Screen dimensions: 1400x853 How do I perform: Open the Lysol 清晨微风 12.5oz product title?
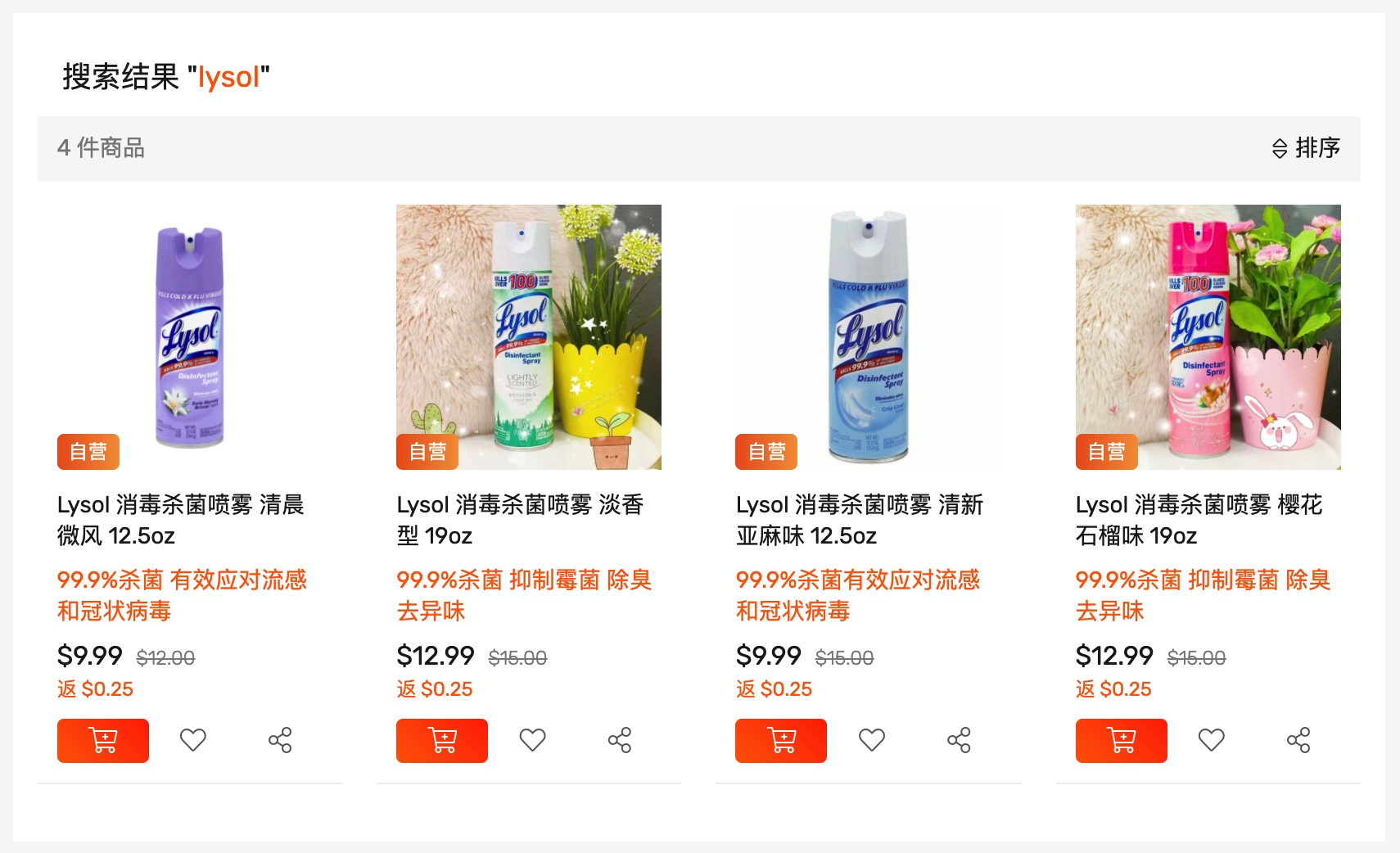point(180,520)
